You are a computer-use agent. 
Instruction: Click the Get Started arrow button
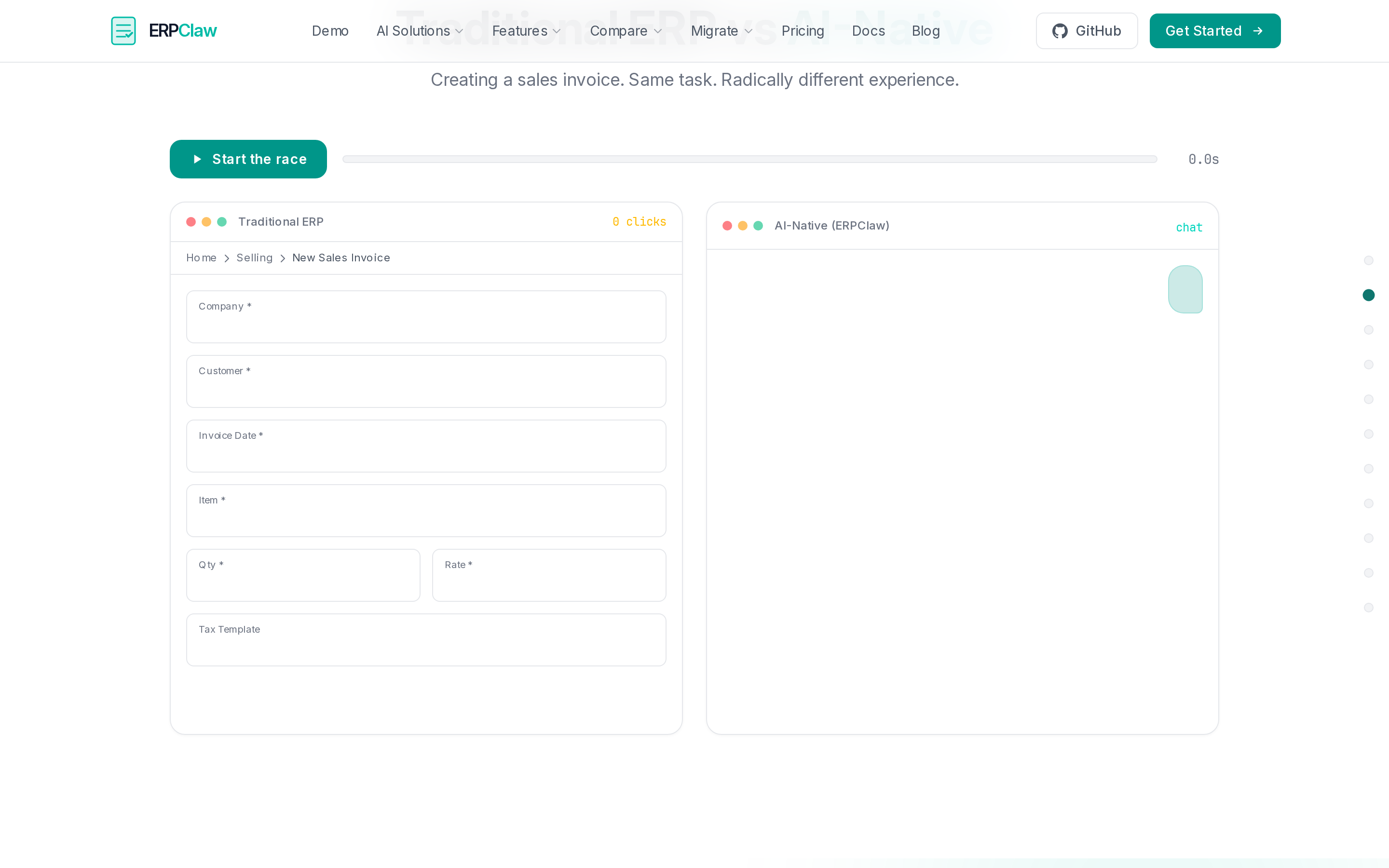coord(1214,31)
